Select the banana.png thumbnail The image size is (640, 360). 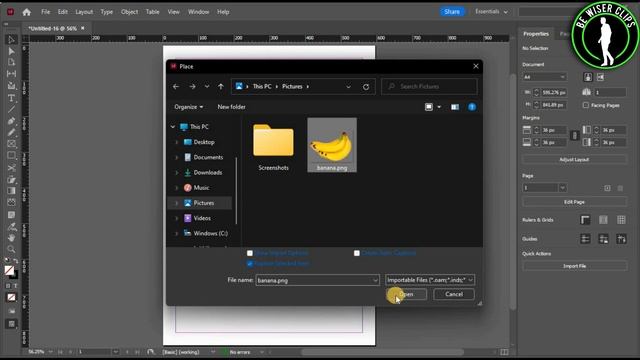point(332,145)
